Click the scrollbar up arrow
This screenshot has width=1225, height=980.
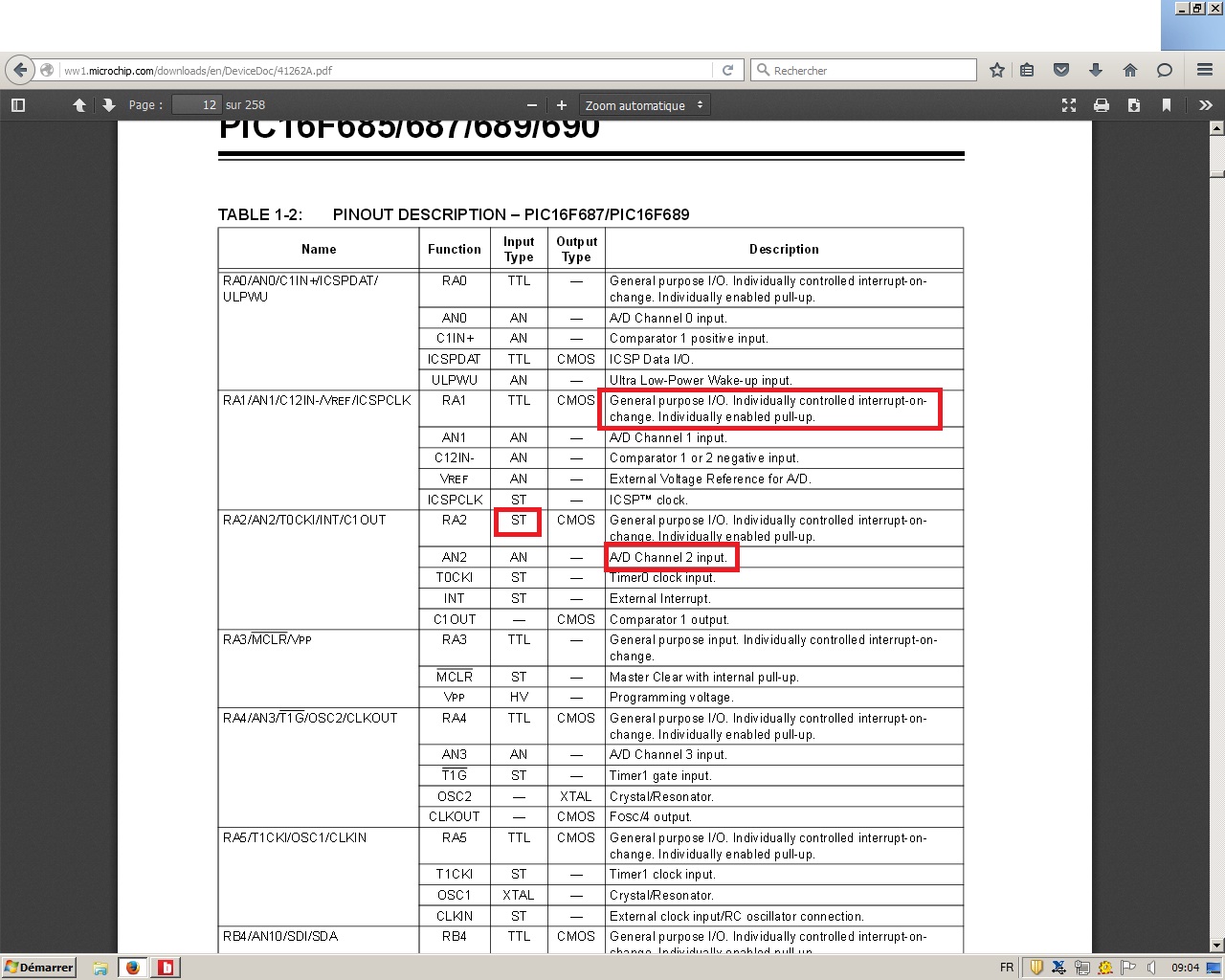(1217, 127)
